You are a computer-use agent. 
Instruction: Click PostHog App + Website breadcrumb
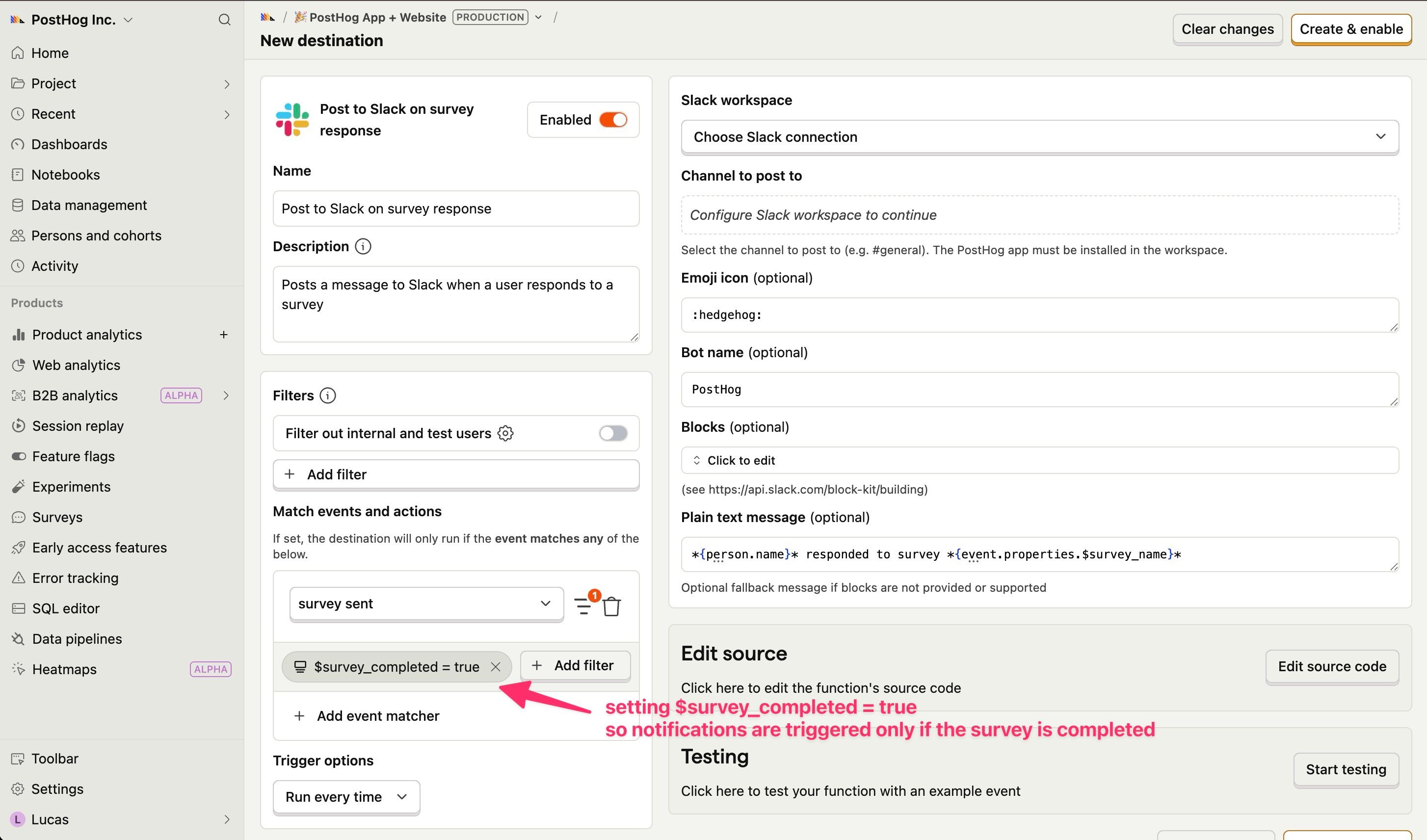click(378, 18)
